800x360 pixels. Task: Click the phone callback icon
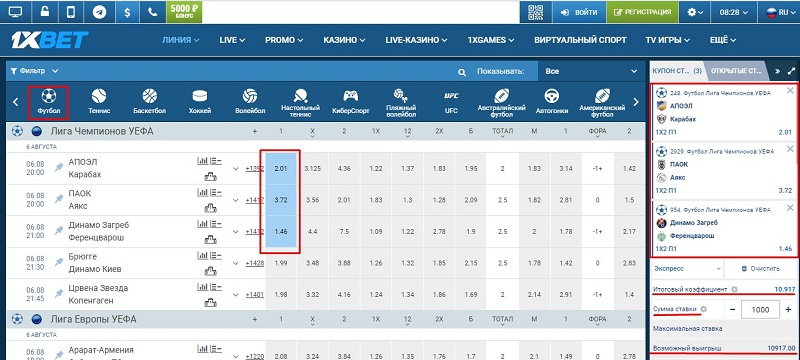[x=153, y=12]
